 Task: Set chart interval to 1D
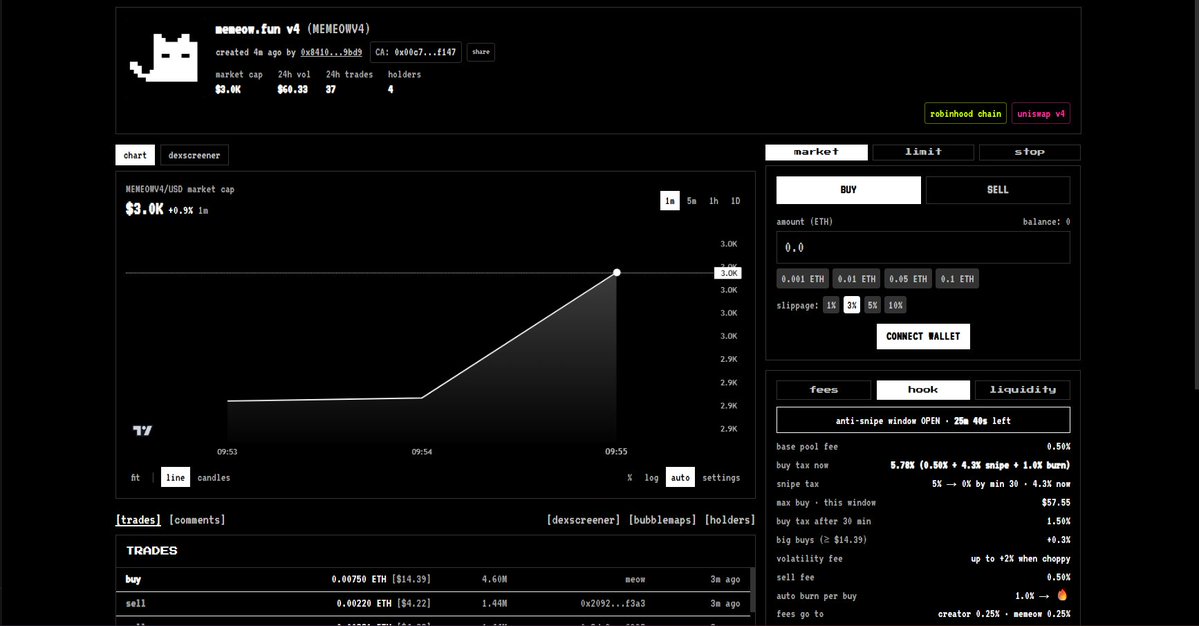(x=736, y=201)
